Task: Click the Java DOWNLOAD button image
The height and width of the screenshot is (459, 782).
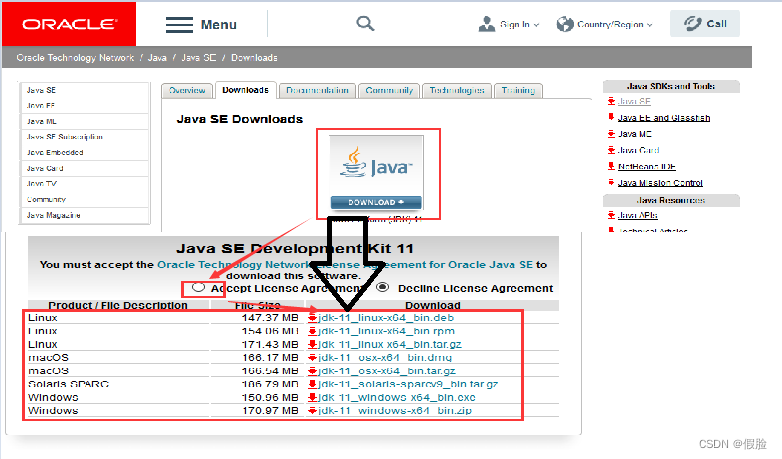Action: coord(376,202)
